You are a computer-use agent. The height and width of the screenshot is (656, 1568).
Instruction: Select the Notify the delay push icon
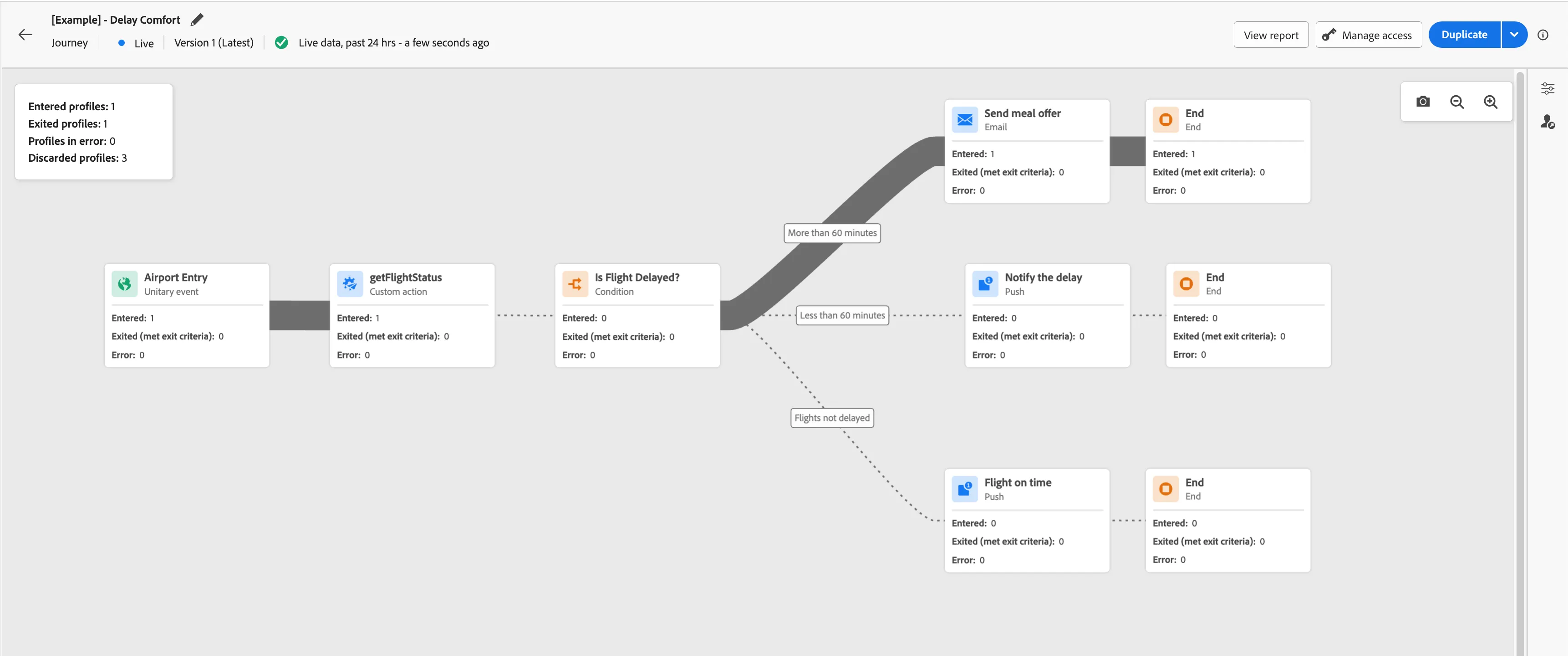(985, 284)
